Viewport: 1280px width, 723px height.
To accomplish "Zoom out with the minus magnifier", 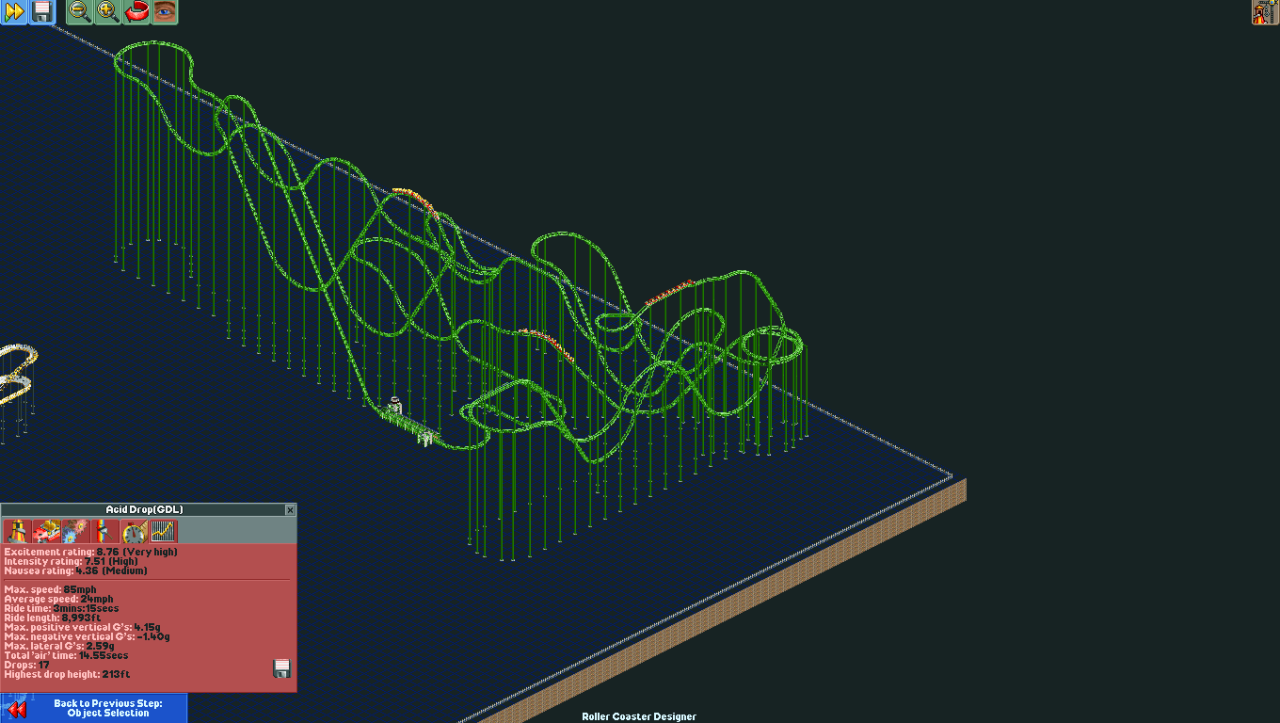I will (79, 12).
